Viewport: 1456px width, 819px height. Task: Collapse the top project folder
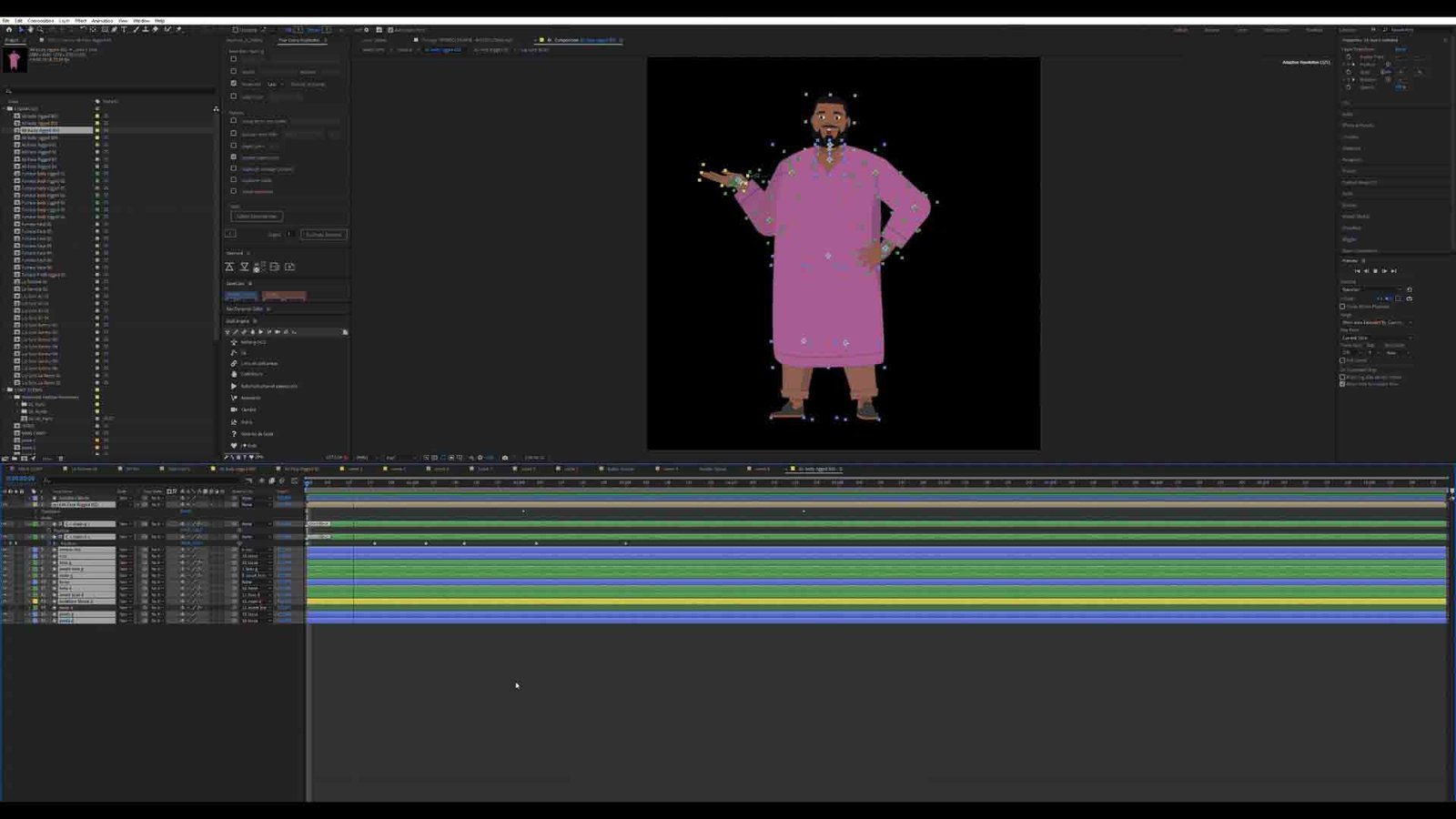click(5, 108)
